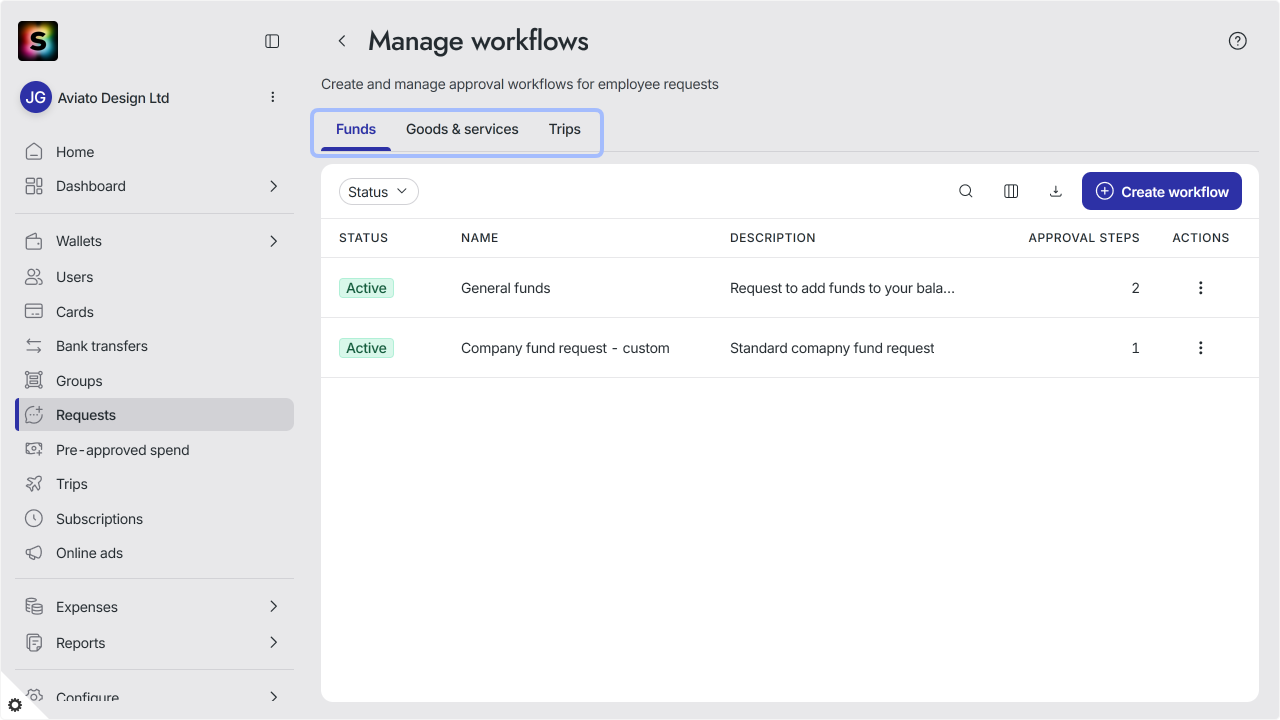Expand the Configure submenu chevron

(x=274, y=697)
